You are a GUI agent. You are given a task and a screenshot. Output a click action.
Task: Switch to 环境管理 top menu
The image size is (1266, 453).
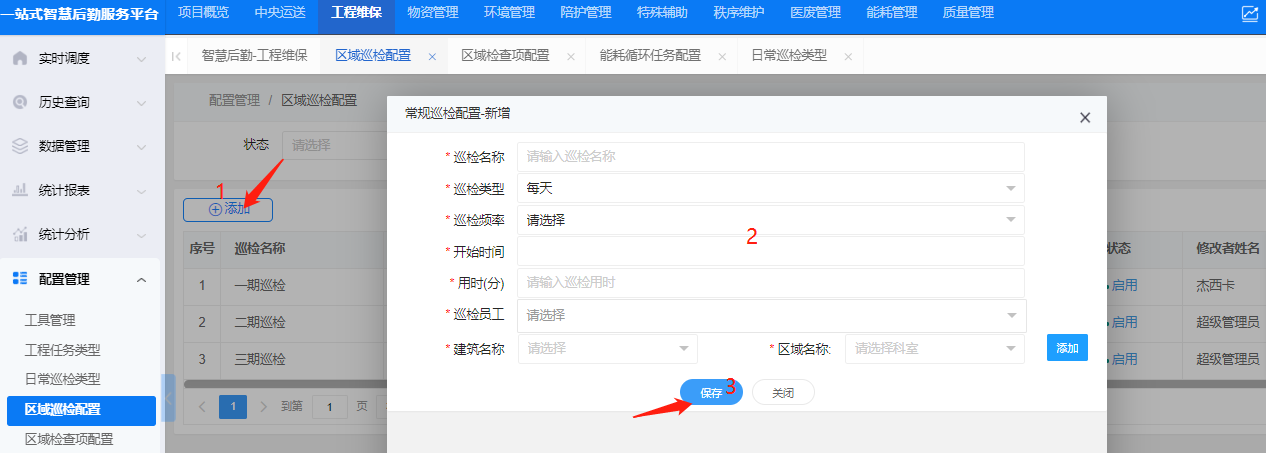(510, 13)
